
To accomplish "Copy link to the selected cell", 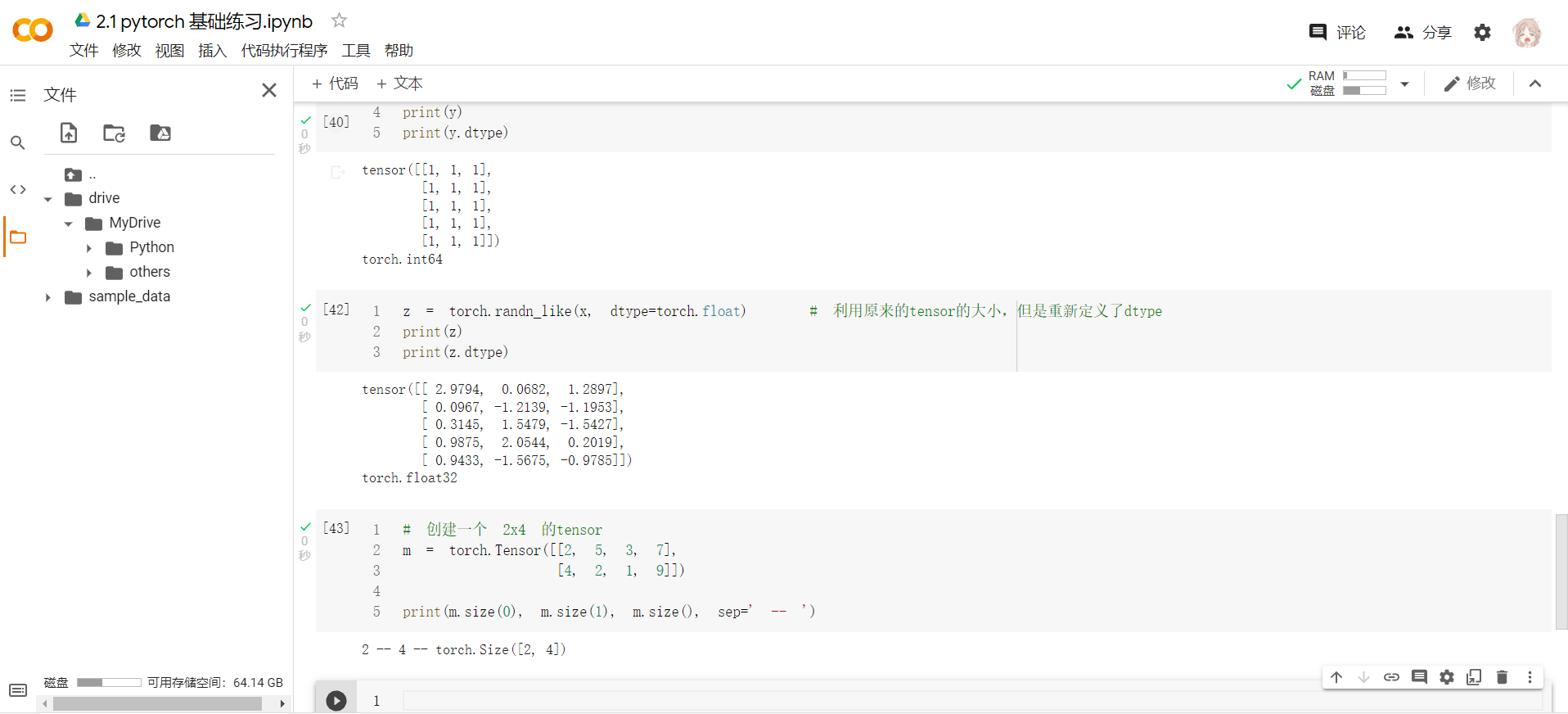I will (1391, 677).
